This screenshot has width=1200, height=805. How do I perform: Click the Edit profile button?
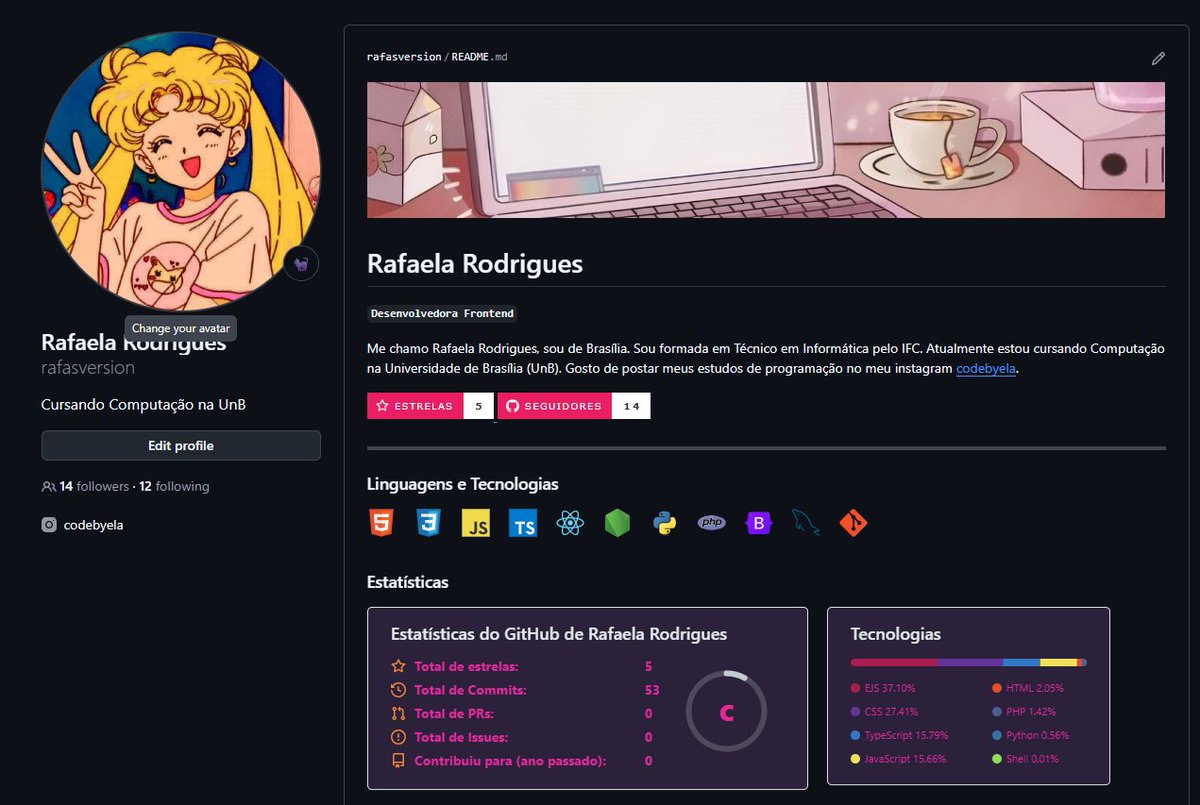click(181, 446)
